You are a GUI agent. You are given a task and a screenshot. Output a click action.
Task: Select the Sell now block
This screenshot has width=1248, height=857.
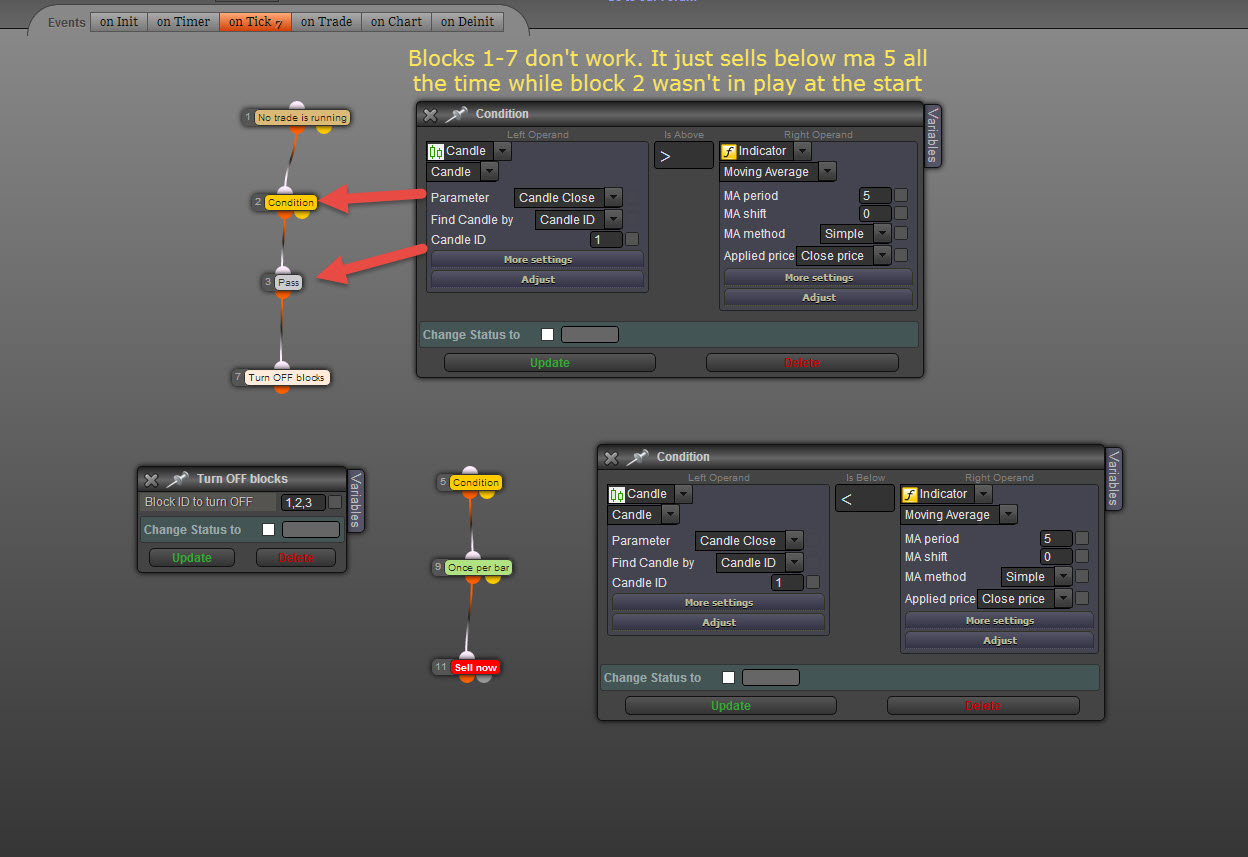click(x=476, y=667)
